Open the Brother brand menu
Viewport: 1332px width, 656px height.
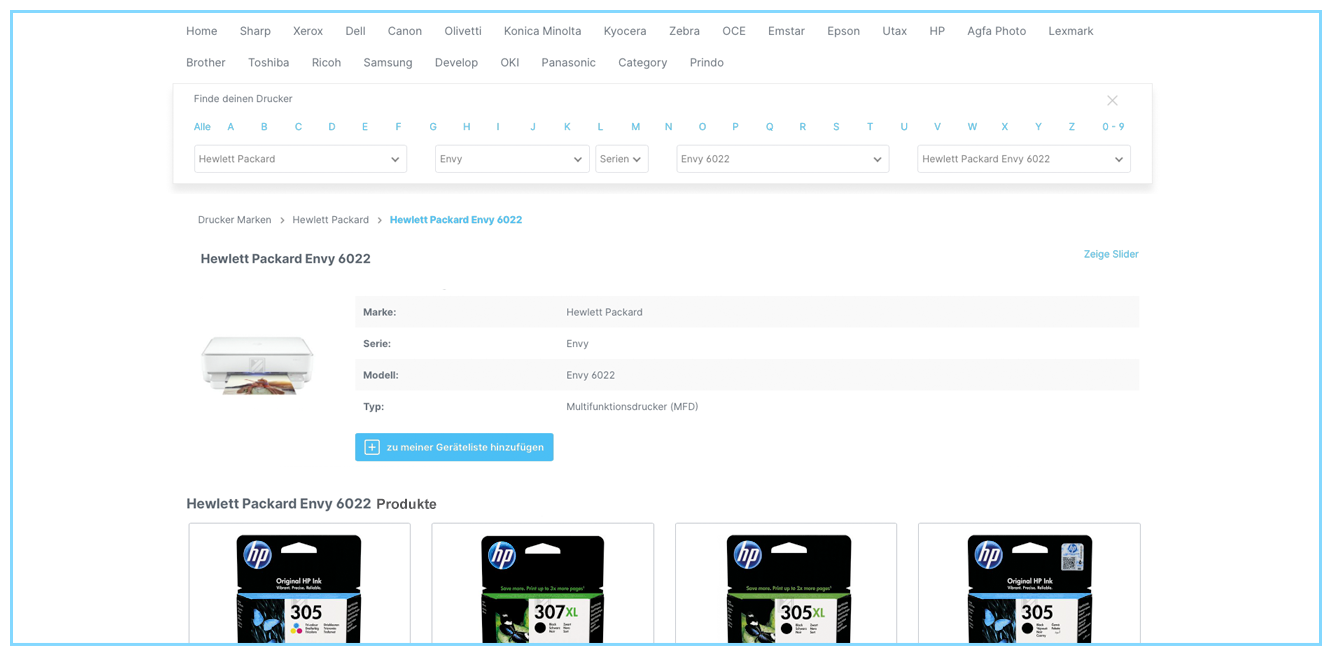206,62
